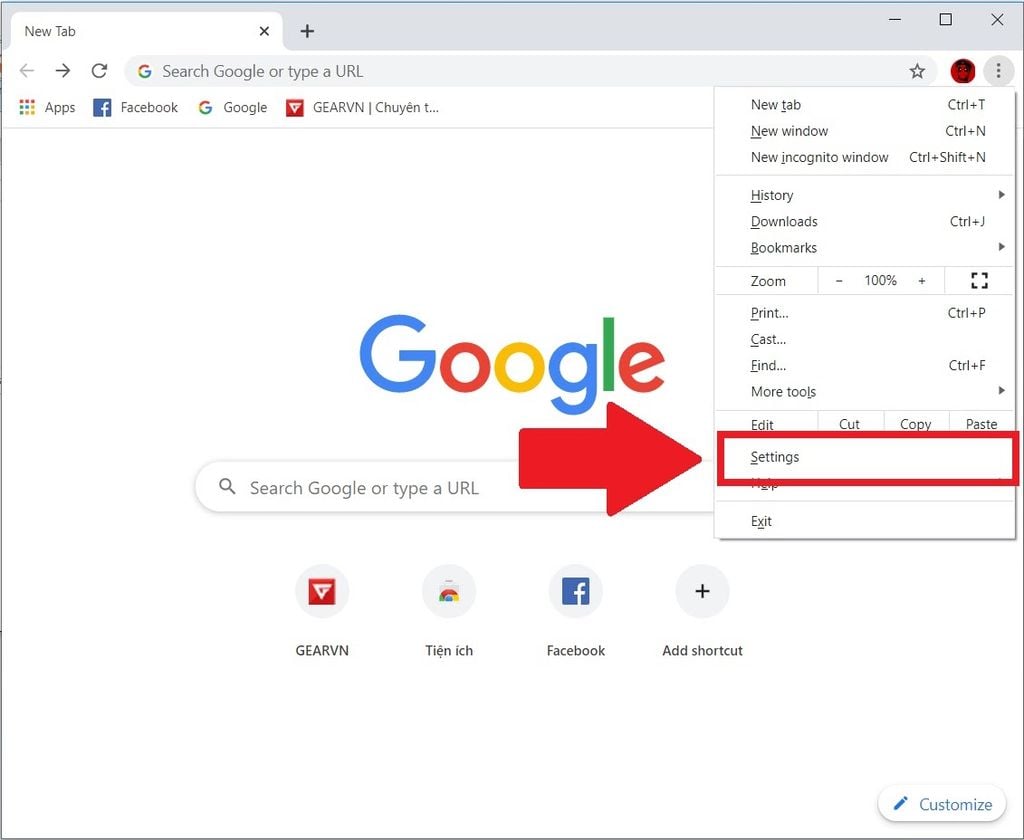Expand the Bookmarks submenu
The image size is (1024, 840).
(865, 248)
